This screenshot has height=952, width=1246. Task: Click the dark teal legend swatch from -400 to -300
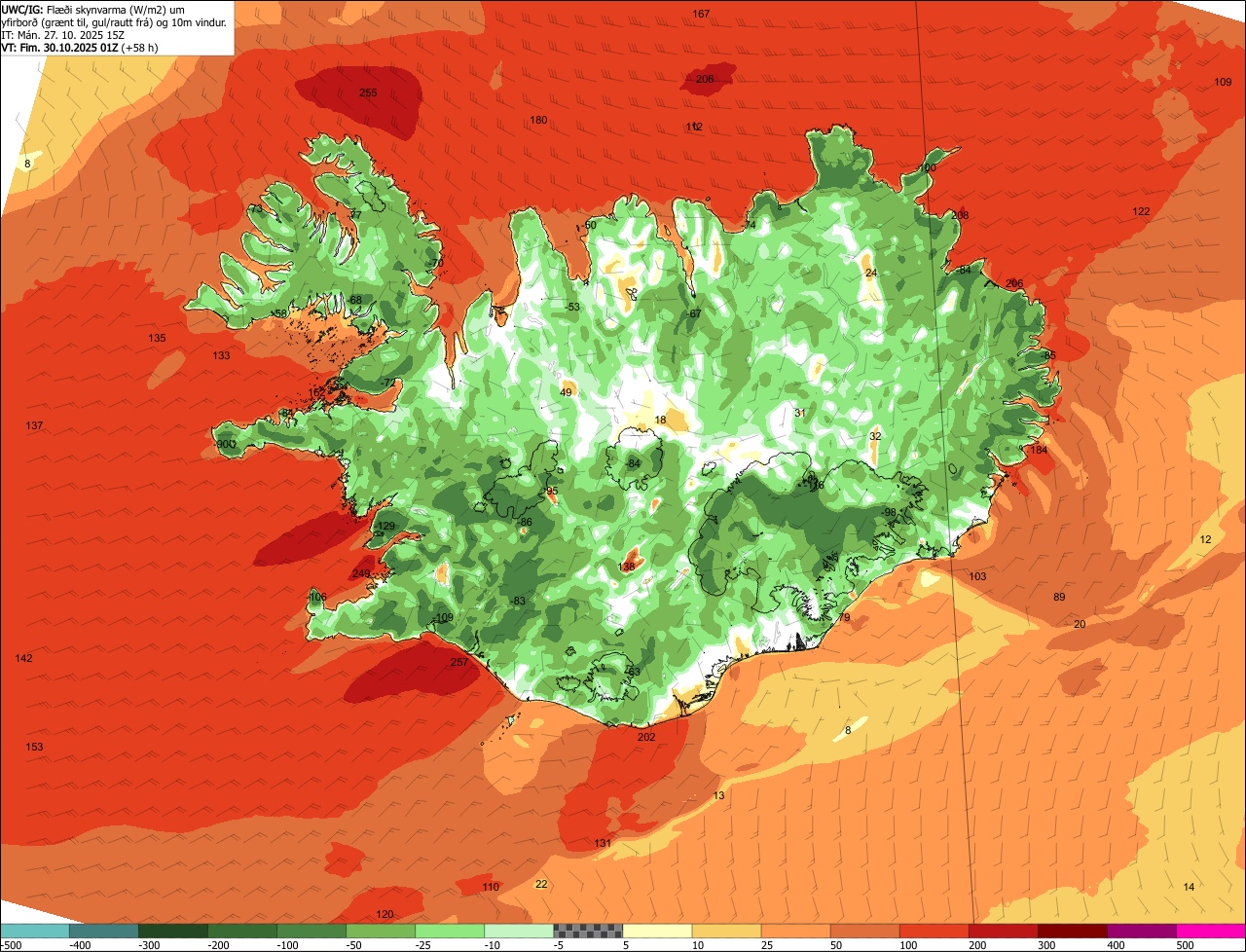pyautogui.click(x=103, y=931)
